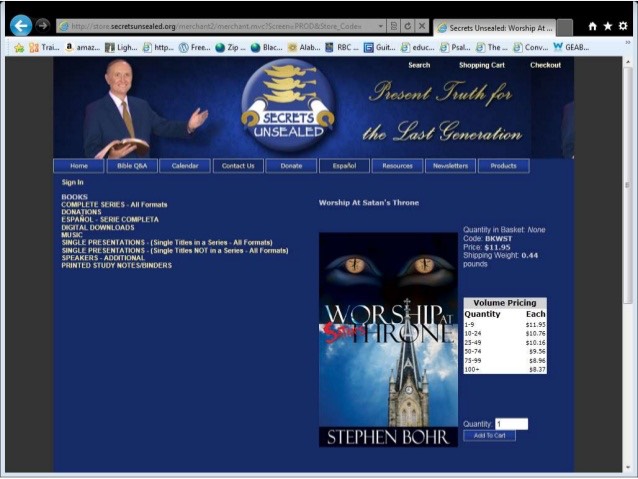Image resolution: width=638 pixels, height=479 pixels.
Task: Click the Add To Cart button
Action: pos(489,436)
